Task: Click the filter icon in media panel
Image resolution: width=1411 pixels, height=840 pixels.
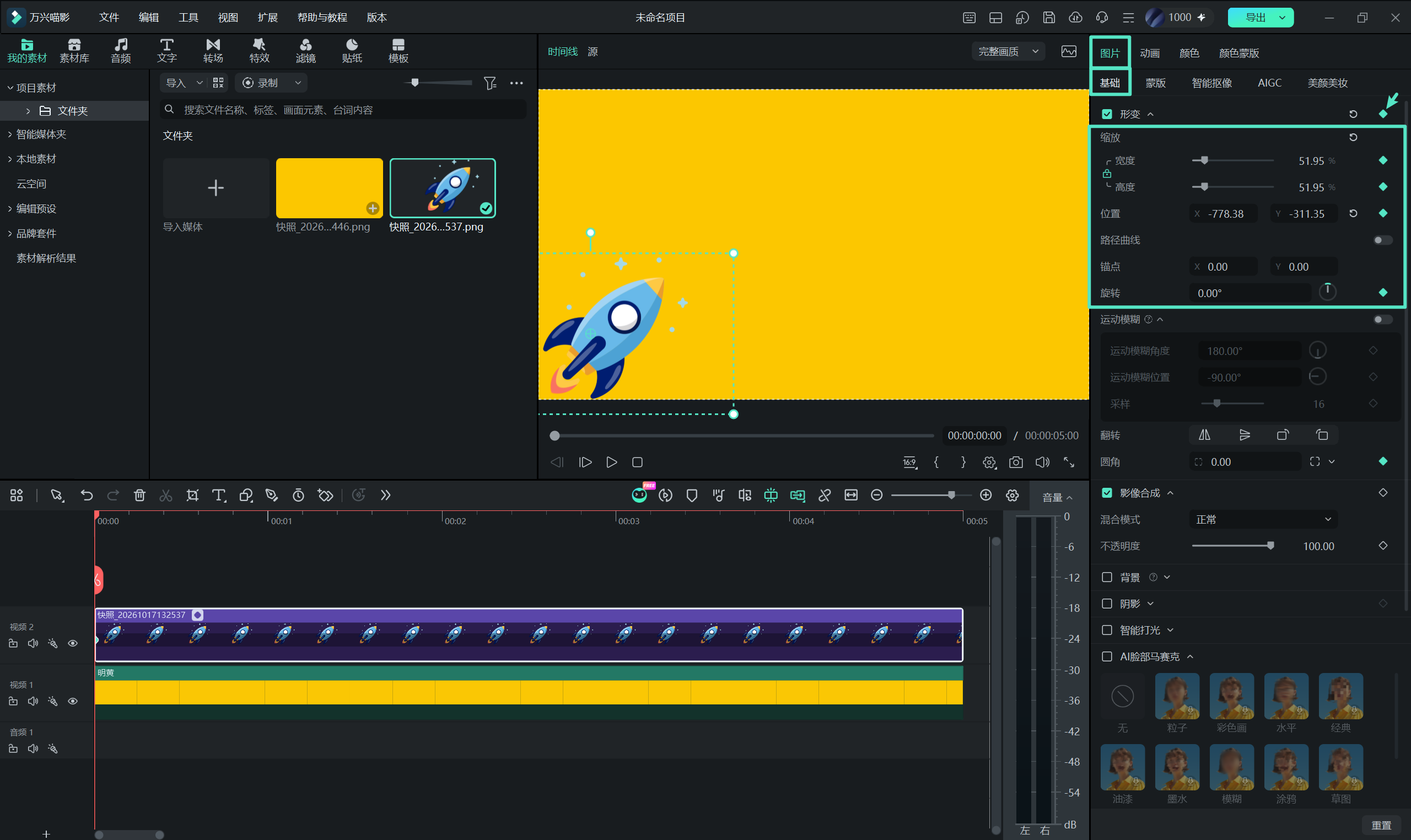Action: 490,83
